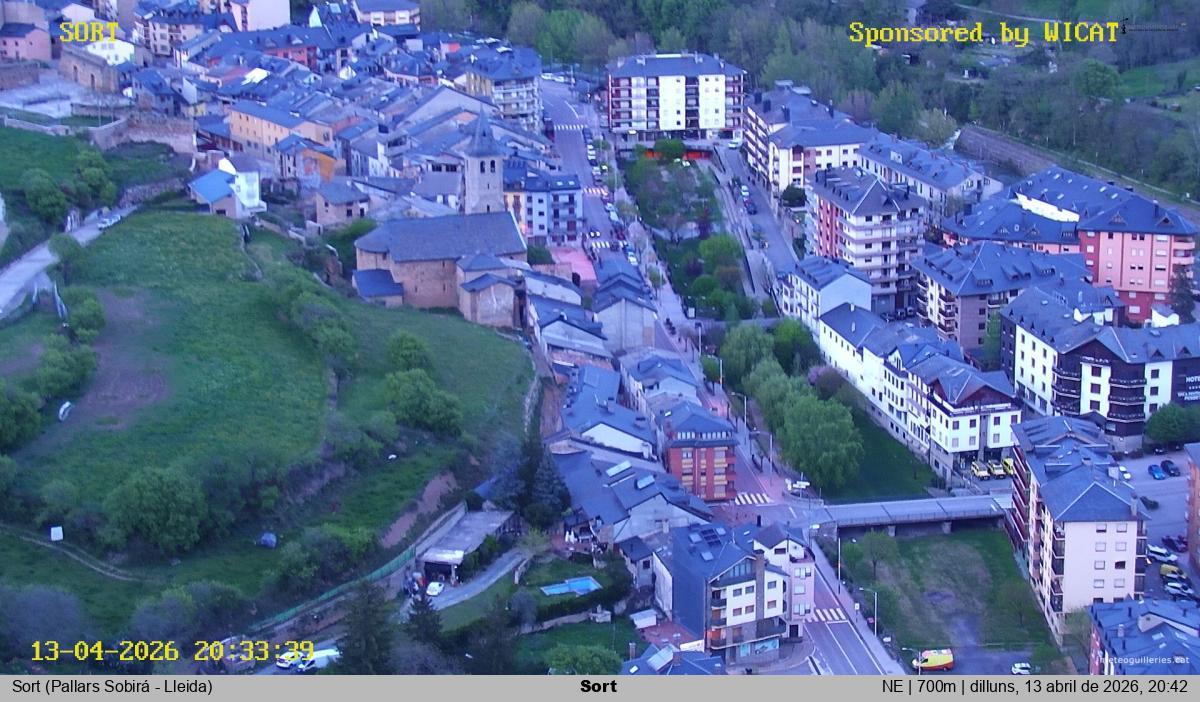Screen dimensions: 1200x702
Task: Click the yellow ambulance van
Action: (x=933, y=660)
